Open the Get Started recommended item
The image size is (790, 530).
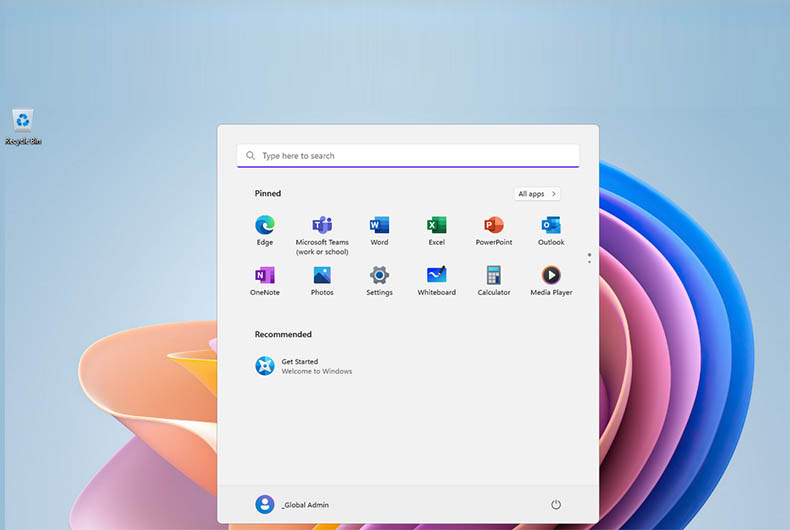tap(303, 366)
